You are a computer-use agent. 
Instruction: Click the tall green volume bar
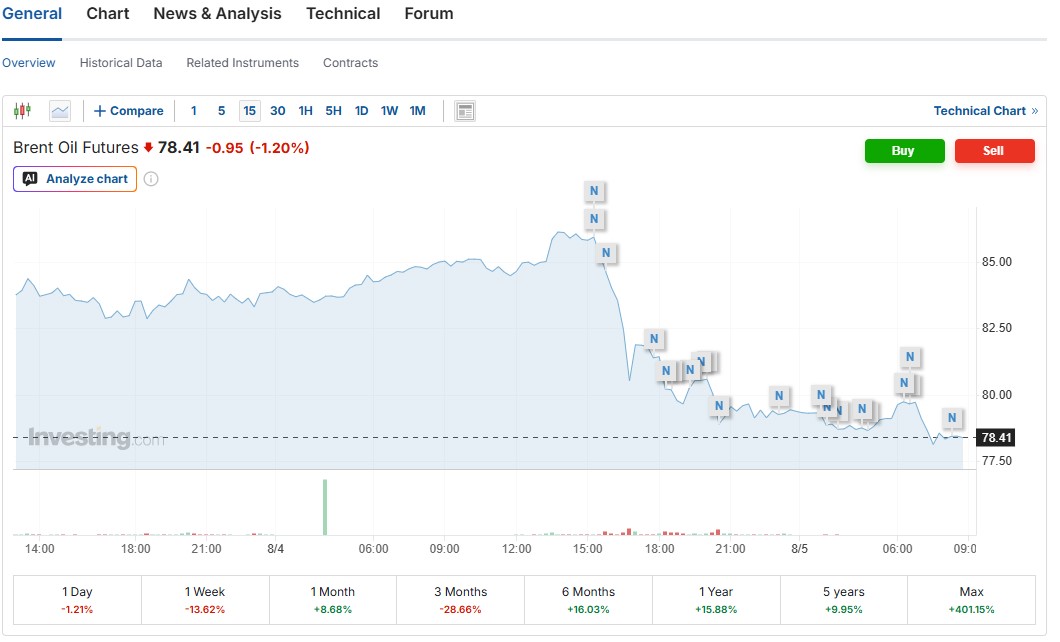[x=325, y=507]
